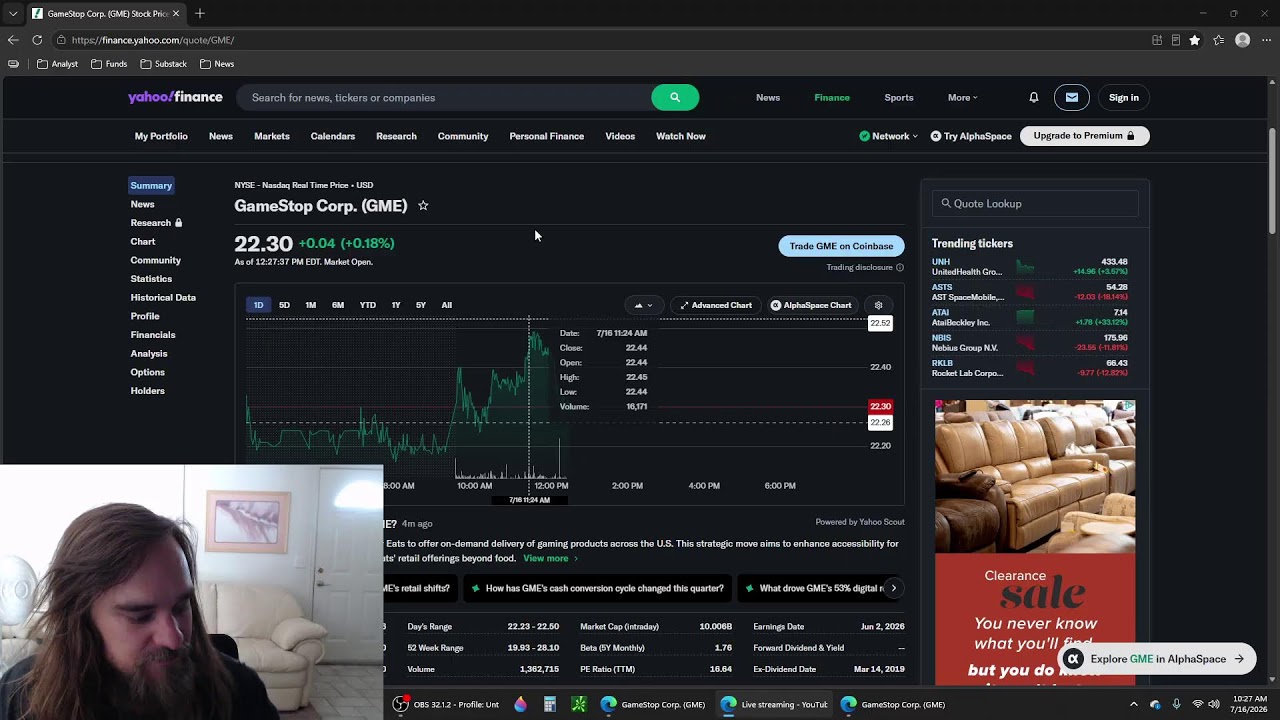Expand the Network dropdown
Viewport: 1280px width, 720px height.
(888, 136)
